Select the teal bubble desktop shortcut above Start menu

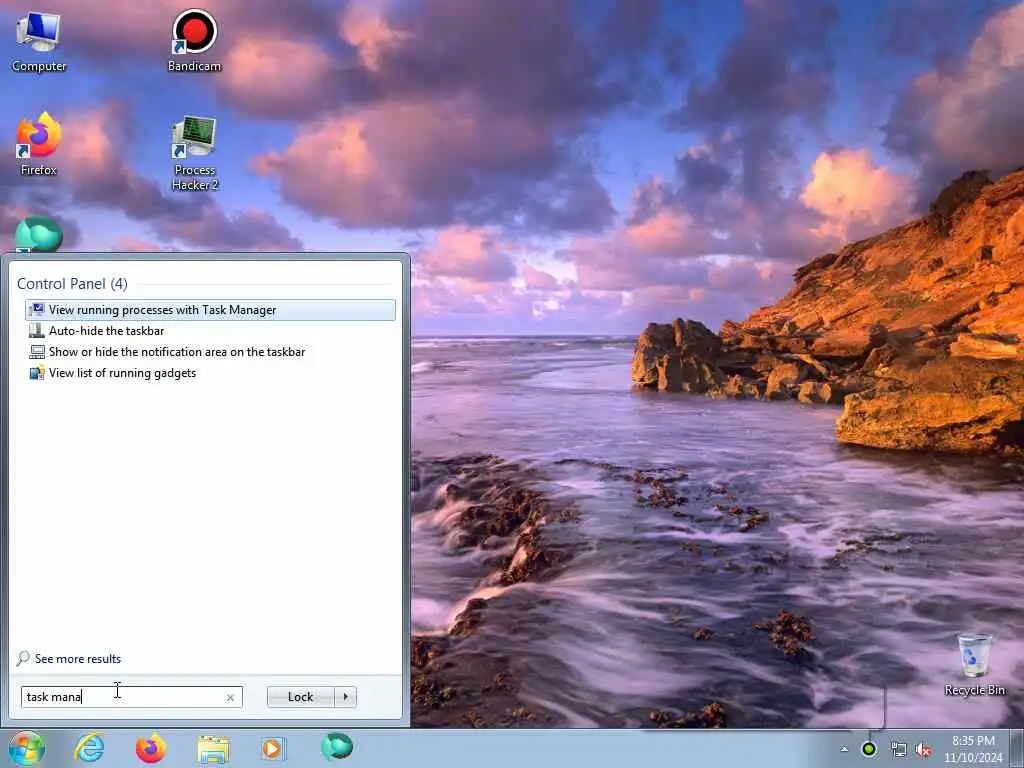[x=39, y=234]
